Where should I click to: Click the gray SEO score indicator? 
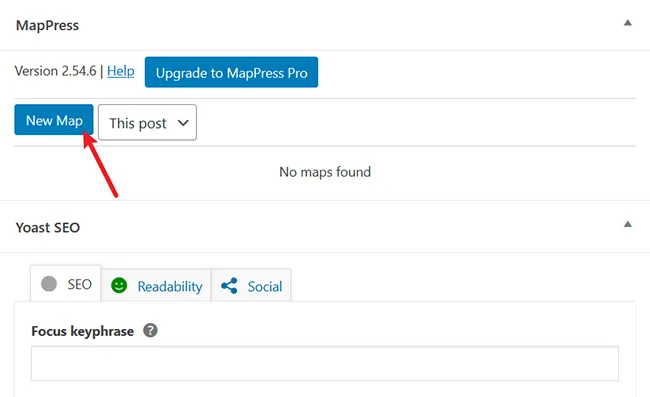pyautogui.click(x=49, y=284)
